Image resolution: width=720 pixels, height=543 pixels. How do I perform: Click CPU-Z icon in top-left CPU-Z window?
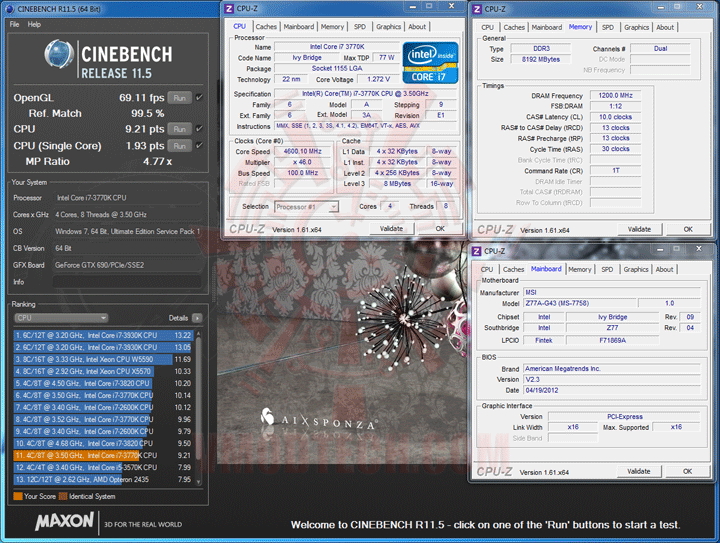[x=229, y=8]
